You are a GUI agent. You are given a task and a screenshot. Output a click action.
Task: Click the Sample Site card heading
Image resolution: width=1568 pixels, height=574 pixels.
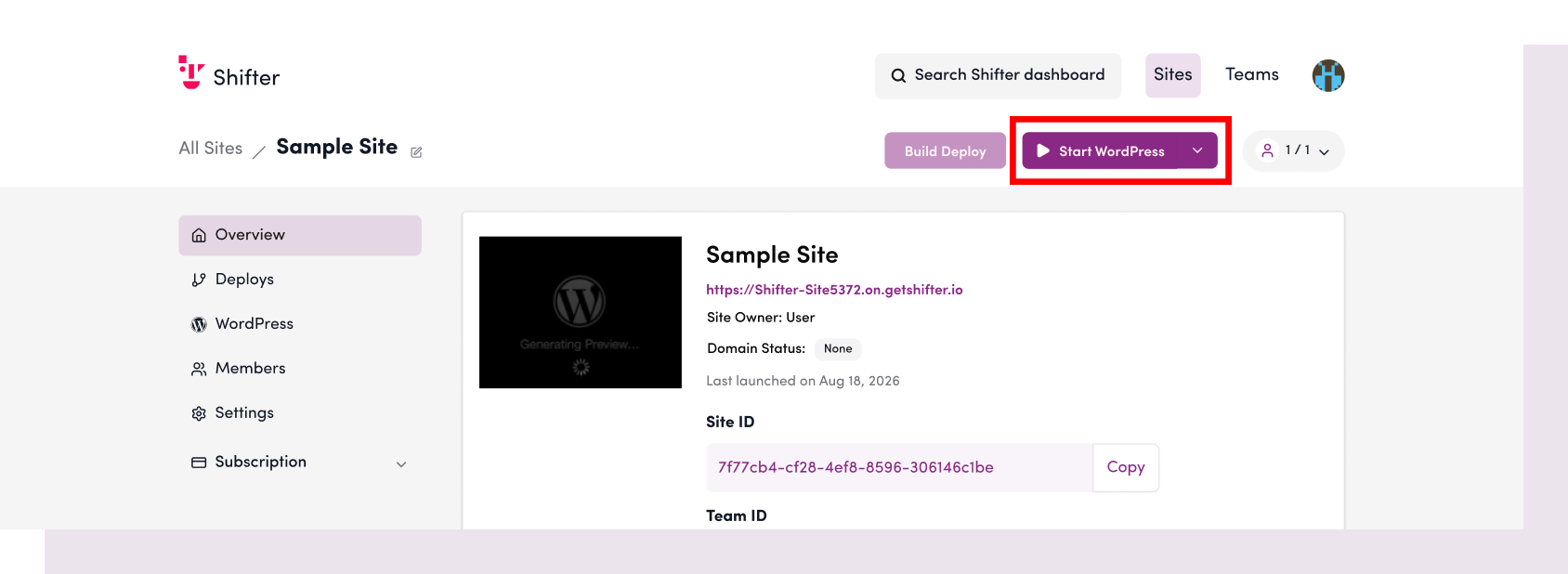coord(772,254)
